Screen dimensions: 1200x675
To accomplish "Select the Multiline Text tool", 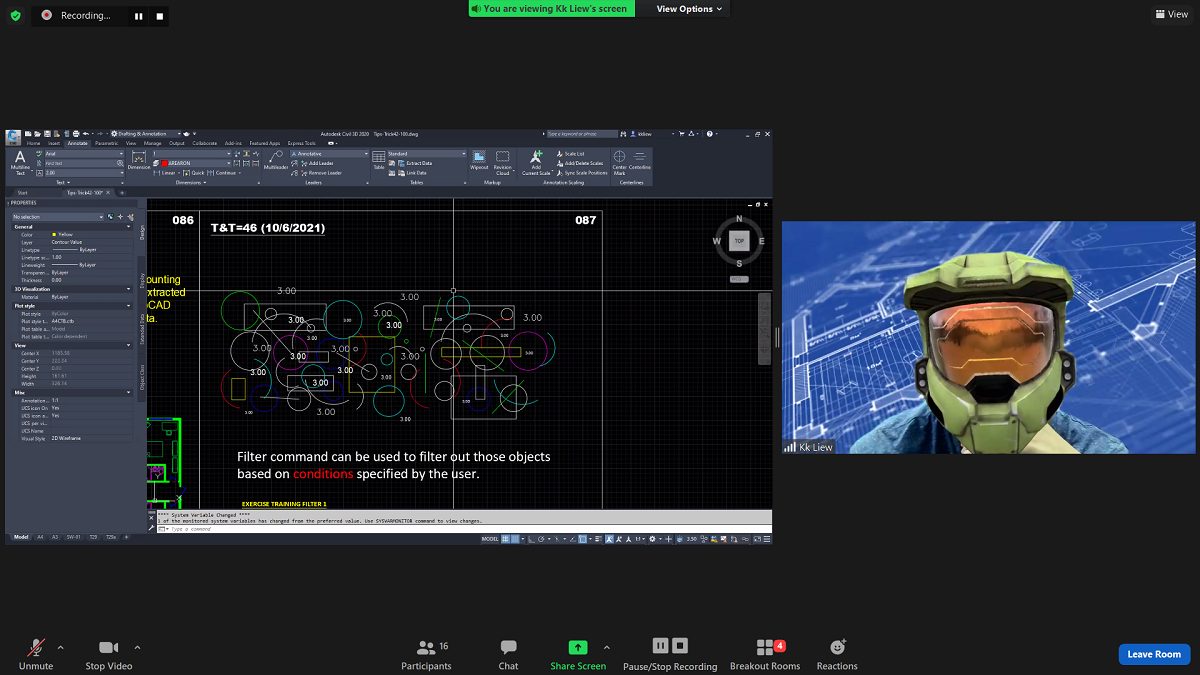I will 20,165.
